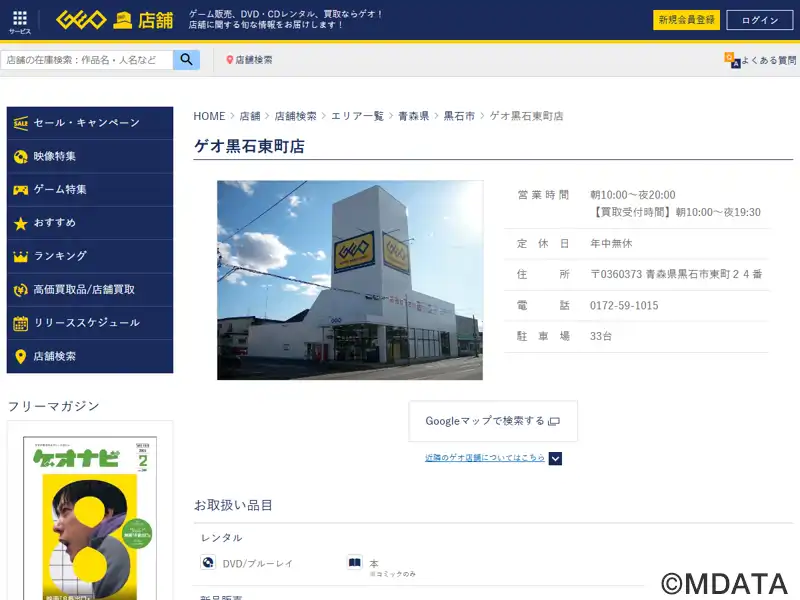Click the store building photo

[x=350, y=280]
